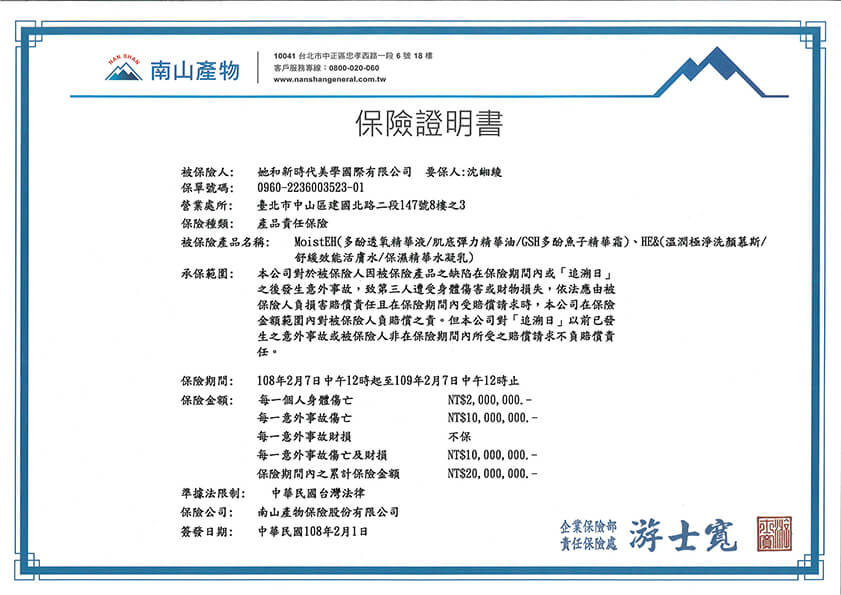The width and height of the screenshot is (841, 595).
Task: Click the 企業保險部 責任保險處 department text
Action: [588, 535]
